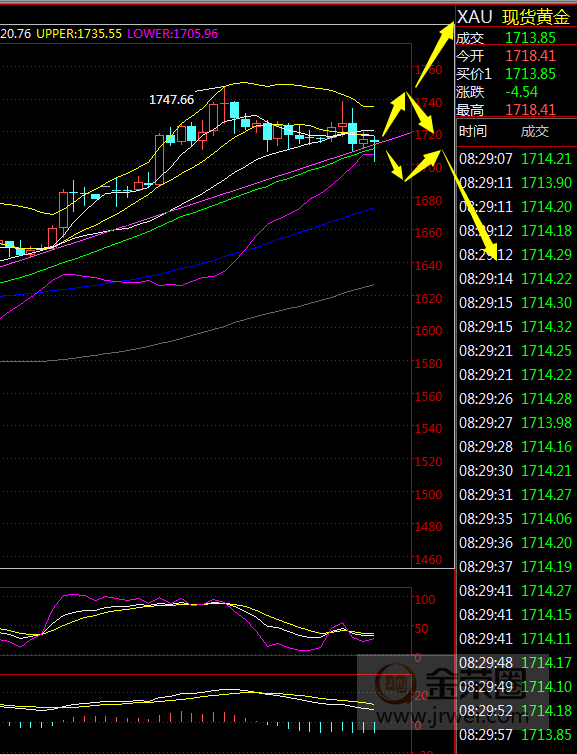The image size is (577, 754).
Task: Select tick row 08:29:28 at 1714.16
Action: pos(515,447)
